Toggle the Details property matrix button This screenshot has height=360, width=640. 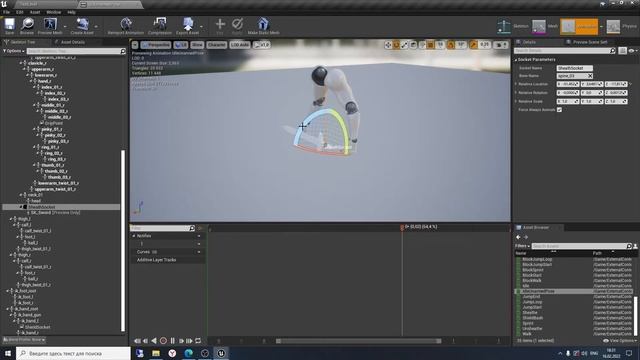coord(622,51)
